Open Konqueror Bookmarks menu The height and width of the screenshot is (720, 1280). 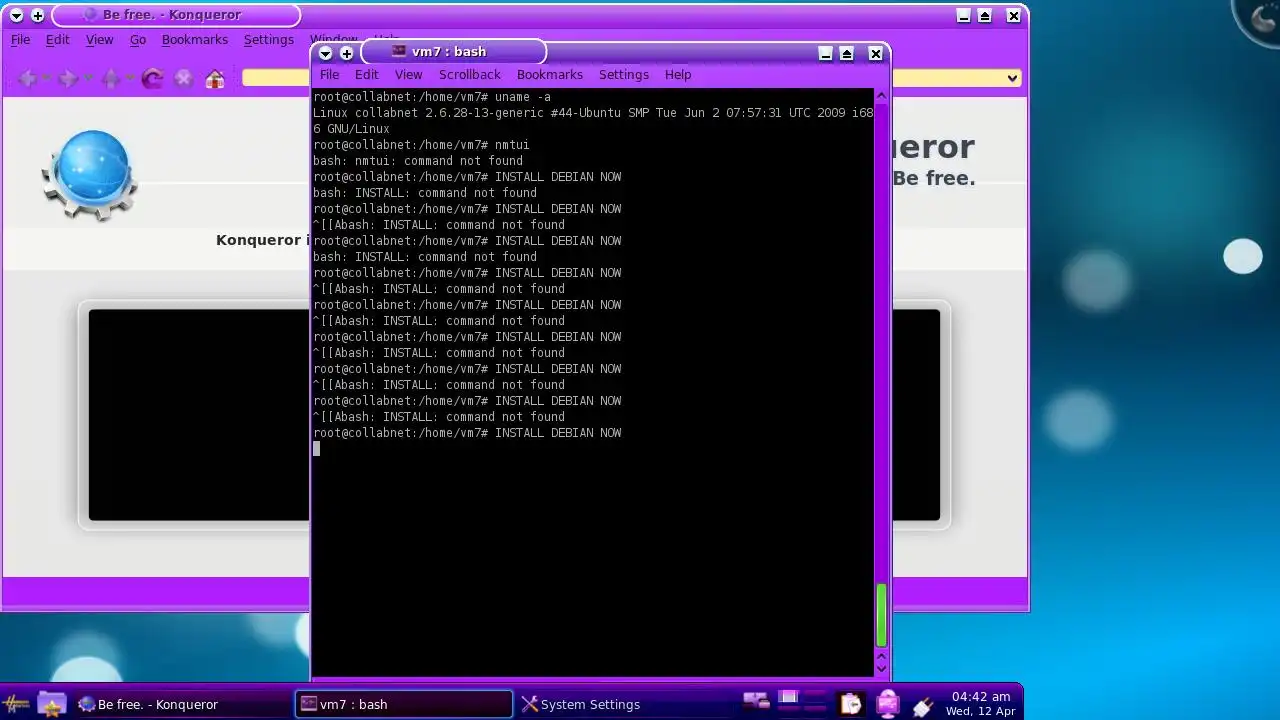tap(195, 40)
